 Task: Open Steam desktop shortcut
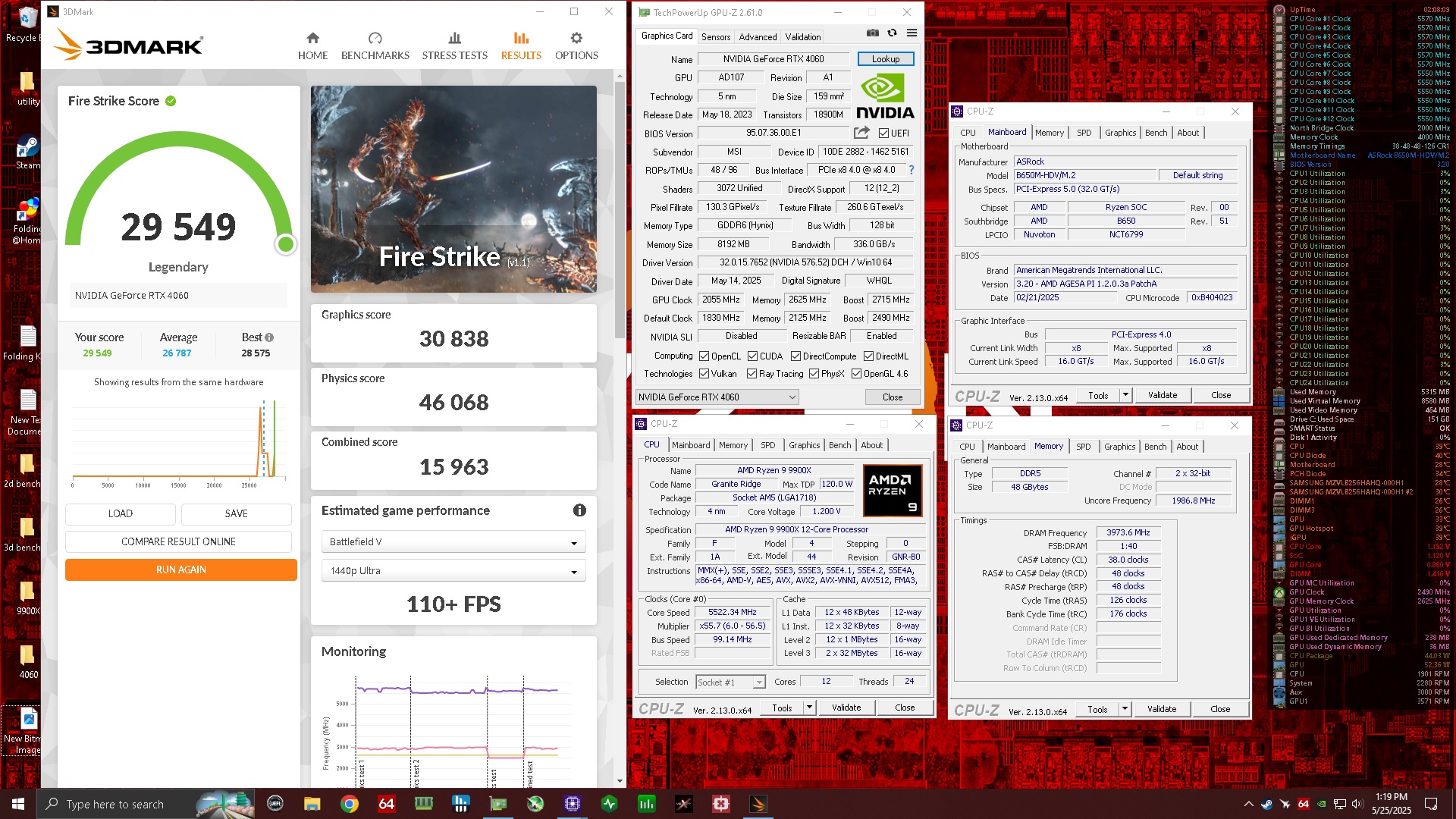tap(27, 152)
